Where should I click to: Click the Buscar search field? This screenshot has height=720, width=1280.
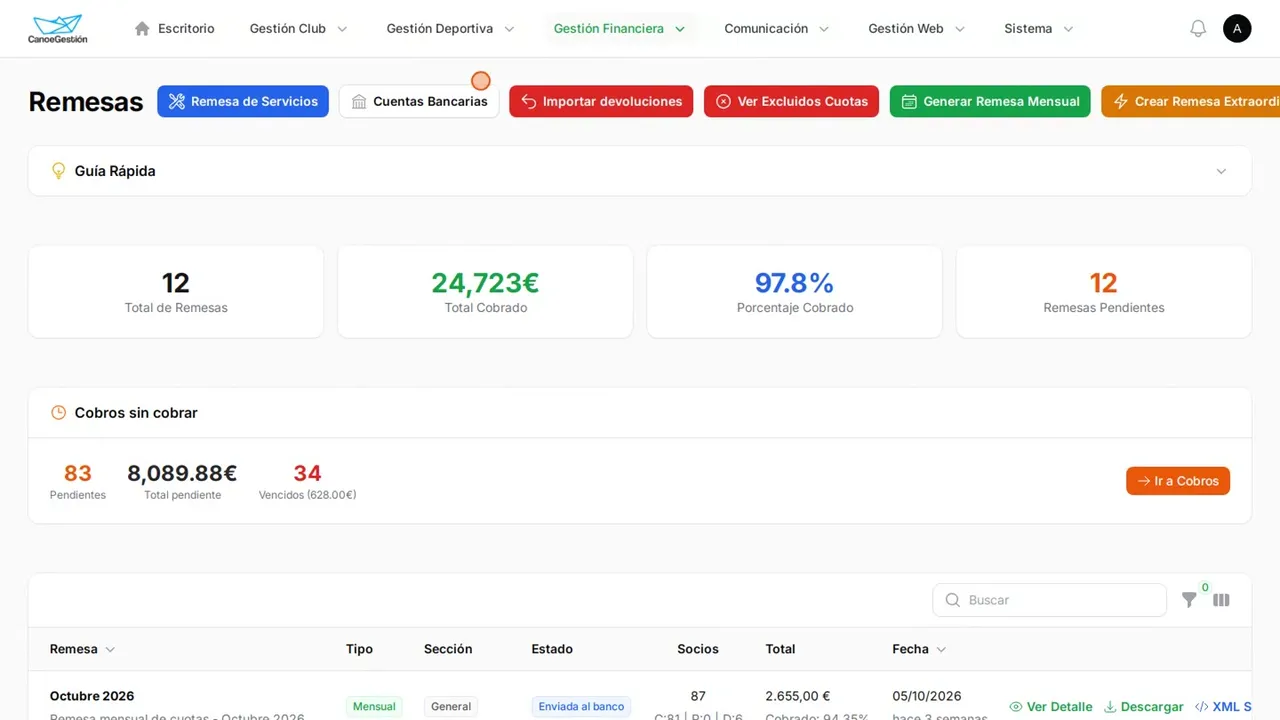[x=1050, y=600]
